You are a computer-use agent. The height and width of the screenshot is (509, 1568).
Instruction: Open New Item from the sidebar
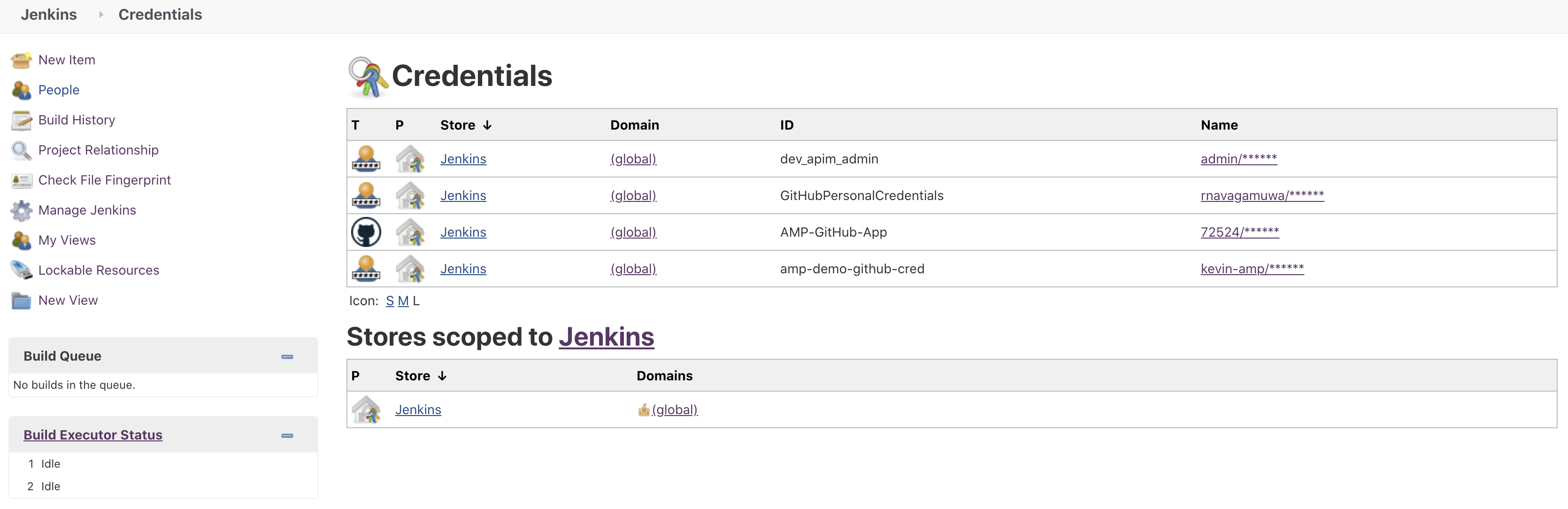click(67, 60)
